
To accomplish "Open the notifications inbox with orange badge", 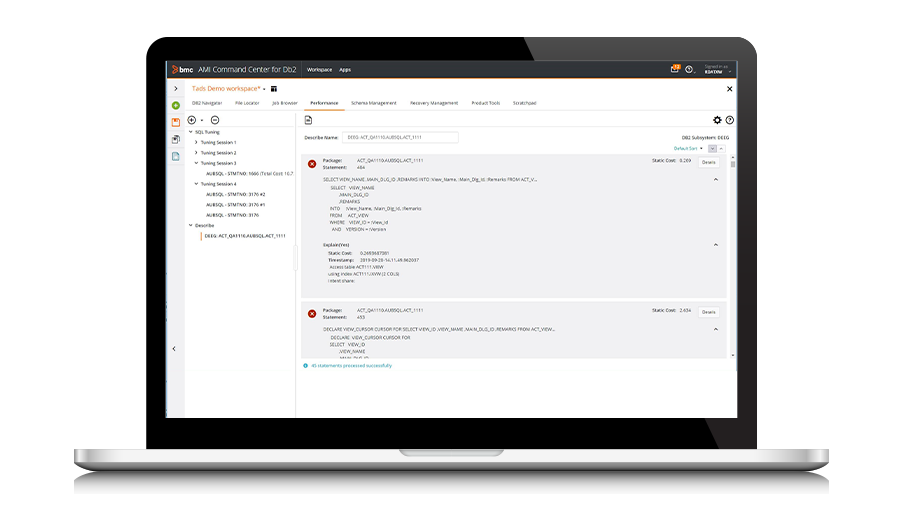I will pyautogui.click(x=675, y=69).
